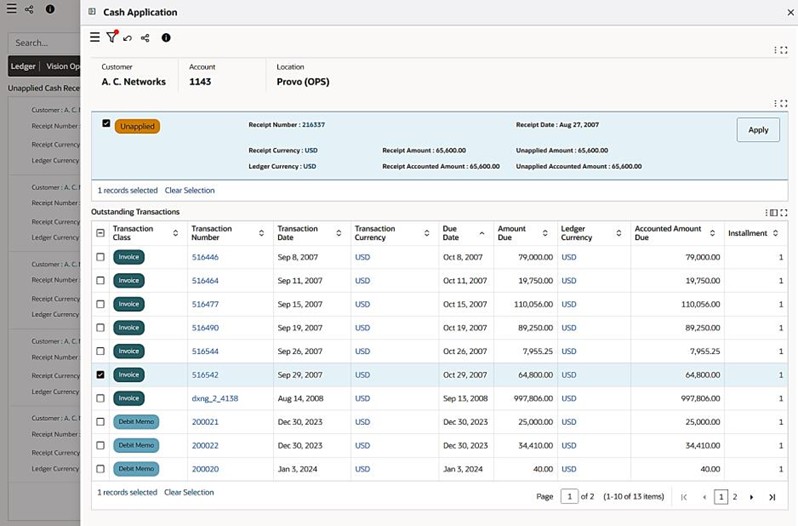Click the Outstanding Transactions heading
The width and height of the screenshot is (798, 526).
pos(135,212)
